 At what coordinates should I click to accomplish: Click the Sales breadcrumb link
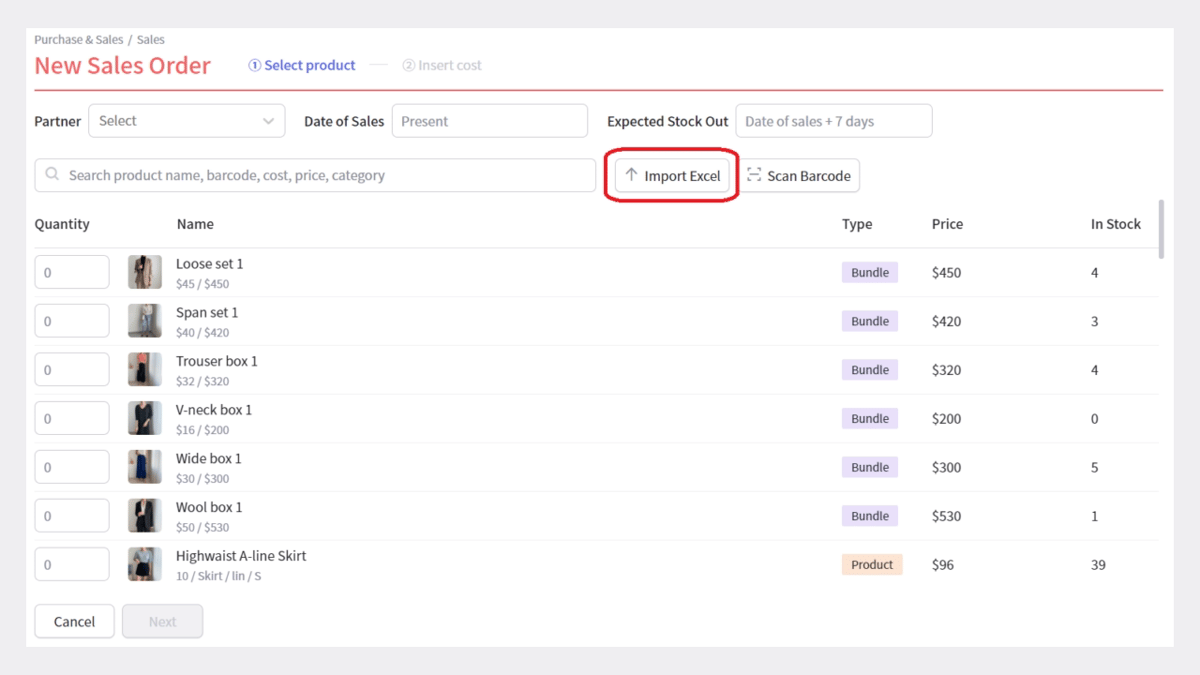click(x=151, y=40)
